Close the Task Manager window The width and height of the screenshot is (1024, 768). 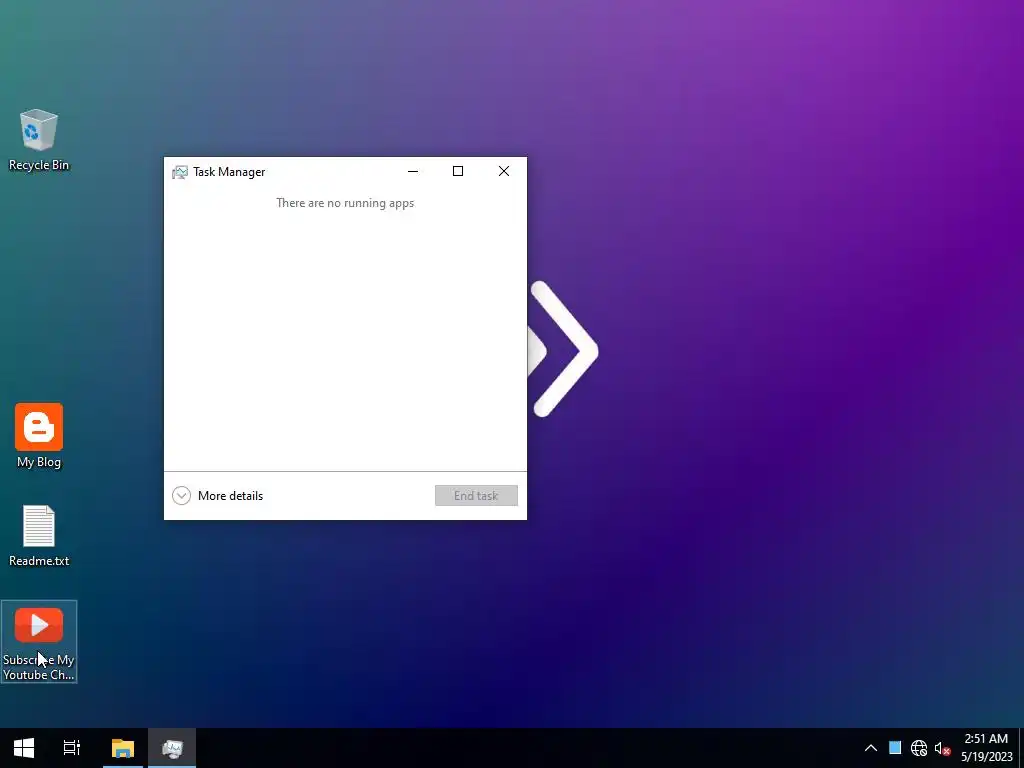point(504,171)
